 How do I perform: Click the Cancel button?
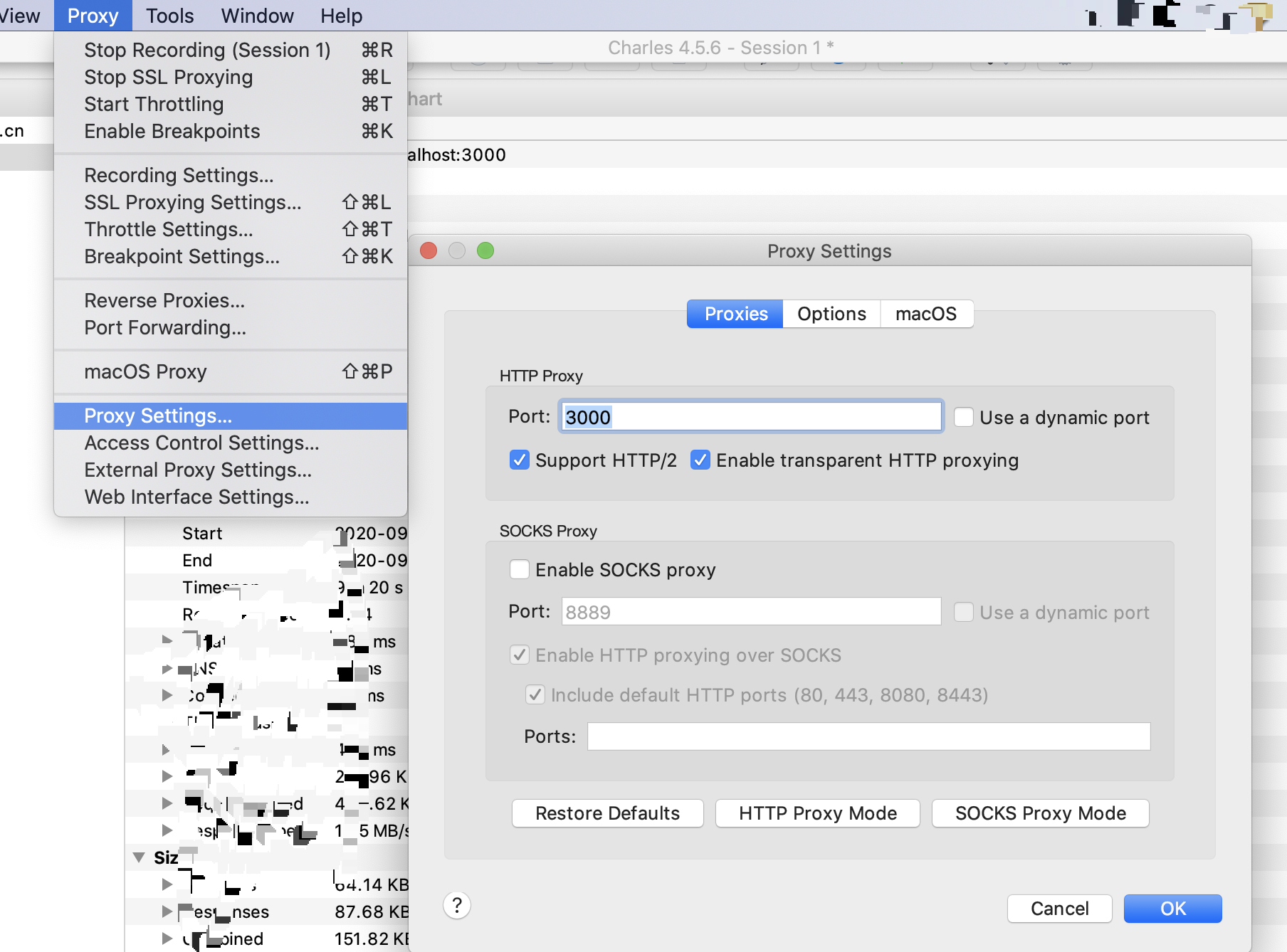click(1059, 909)
